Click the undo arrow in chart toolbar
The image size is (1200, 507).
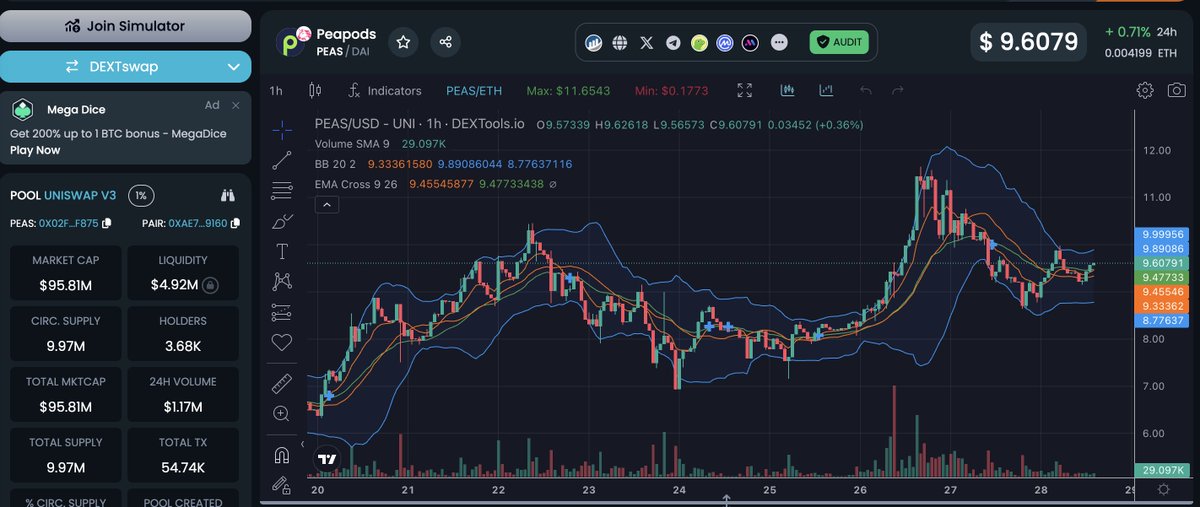coord(866,91)
